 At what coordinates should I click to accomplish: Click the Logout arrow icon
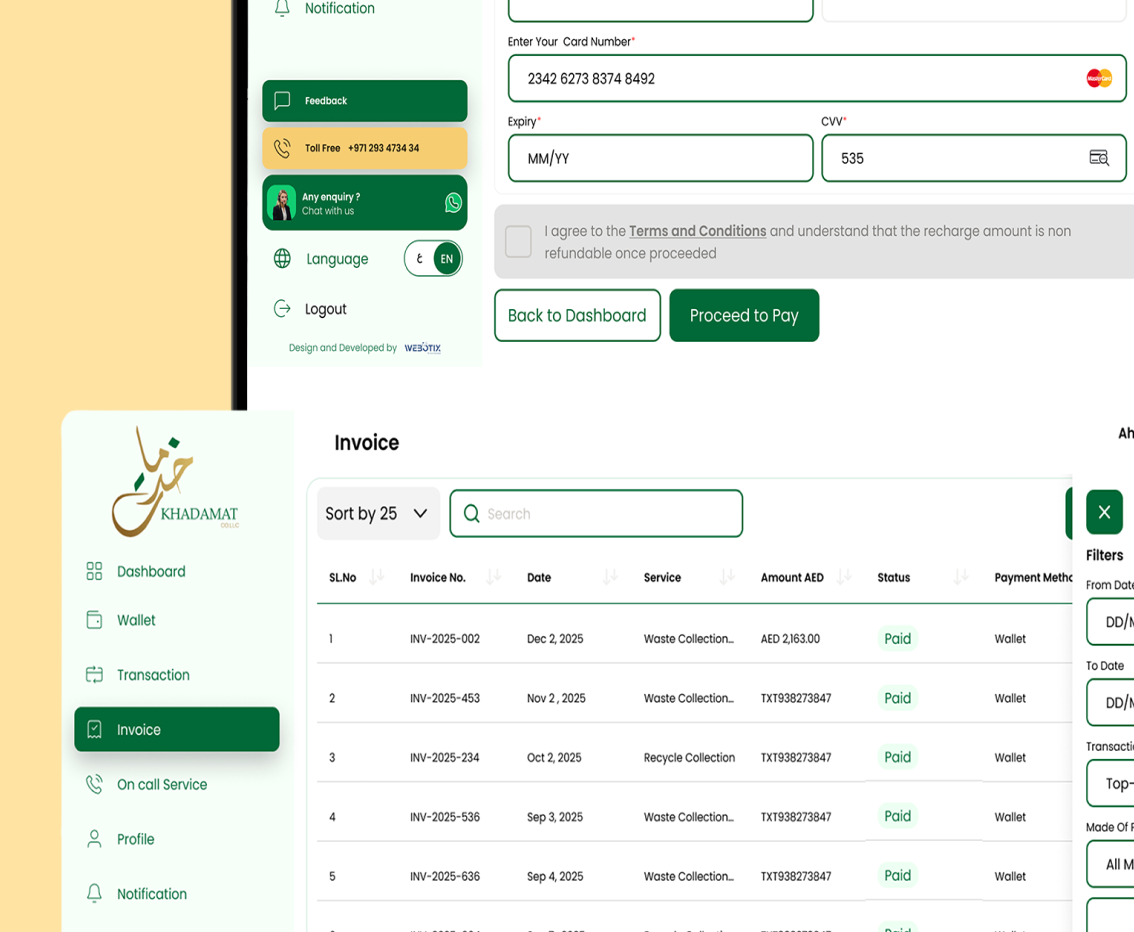[283, 309]
